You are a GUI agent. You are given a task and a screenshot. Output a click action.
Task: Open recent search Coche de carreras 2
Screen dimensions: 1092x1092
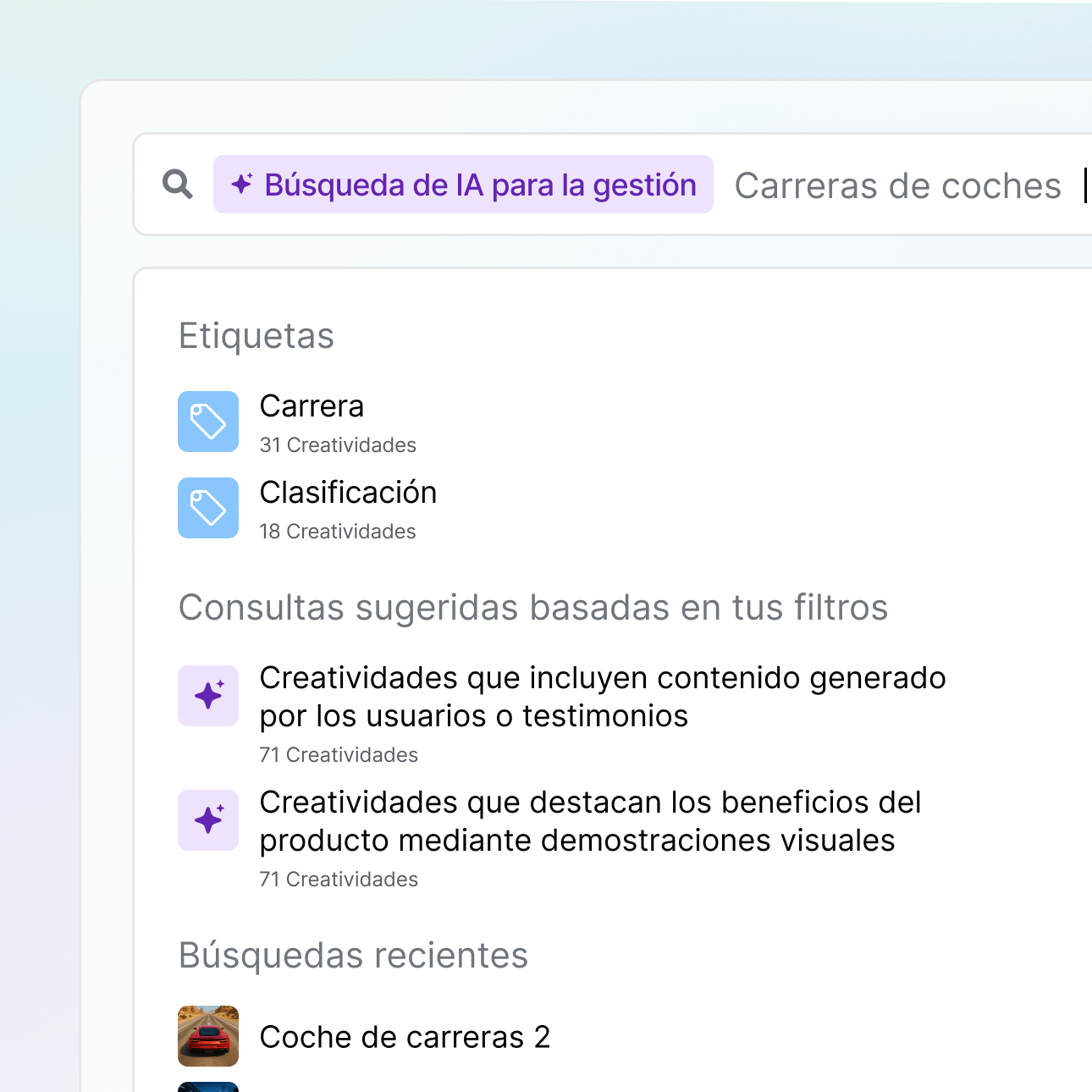click(405, 1036)
